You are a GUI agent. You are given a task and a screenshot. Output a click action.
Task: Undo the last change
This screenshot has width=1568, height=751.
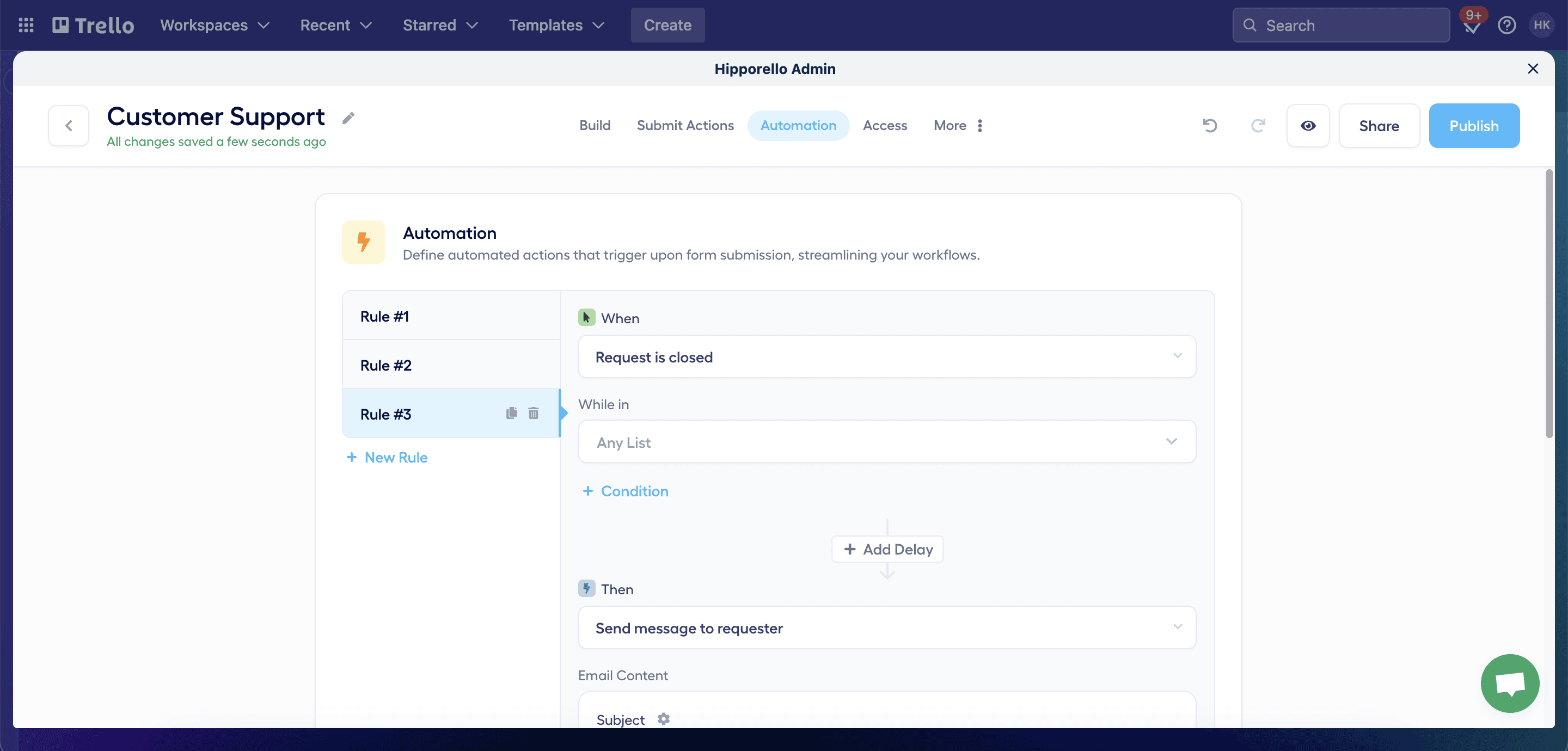1209,125
